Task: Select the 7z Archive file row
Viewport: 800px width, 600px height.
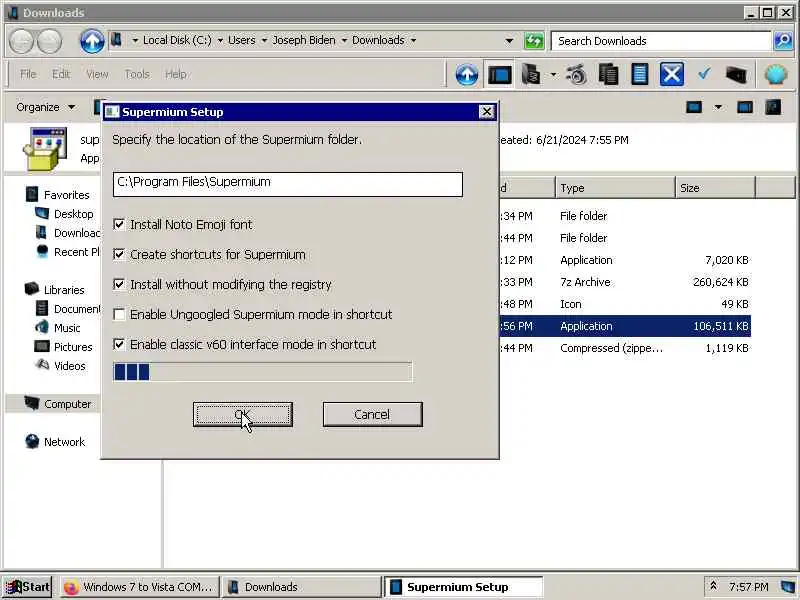Action: point(625,282)
